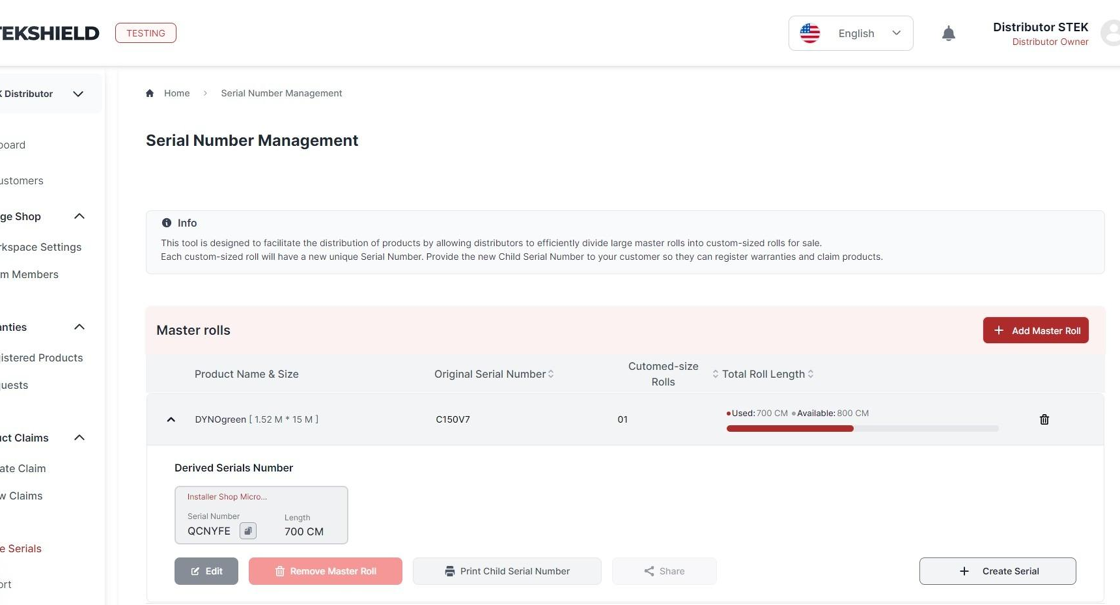Collapse the DYNOgreen master roll row
Viewport: 1120px width, 605px height.
click(171, 419)
